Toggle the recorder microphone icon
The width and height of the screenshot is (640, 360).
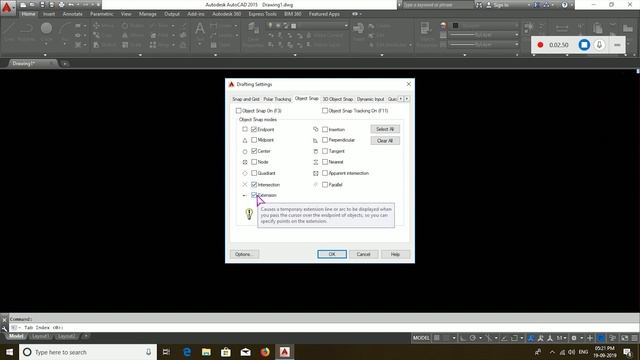coord(599,44)
